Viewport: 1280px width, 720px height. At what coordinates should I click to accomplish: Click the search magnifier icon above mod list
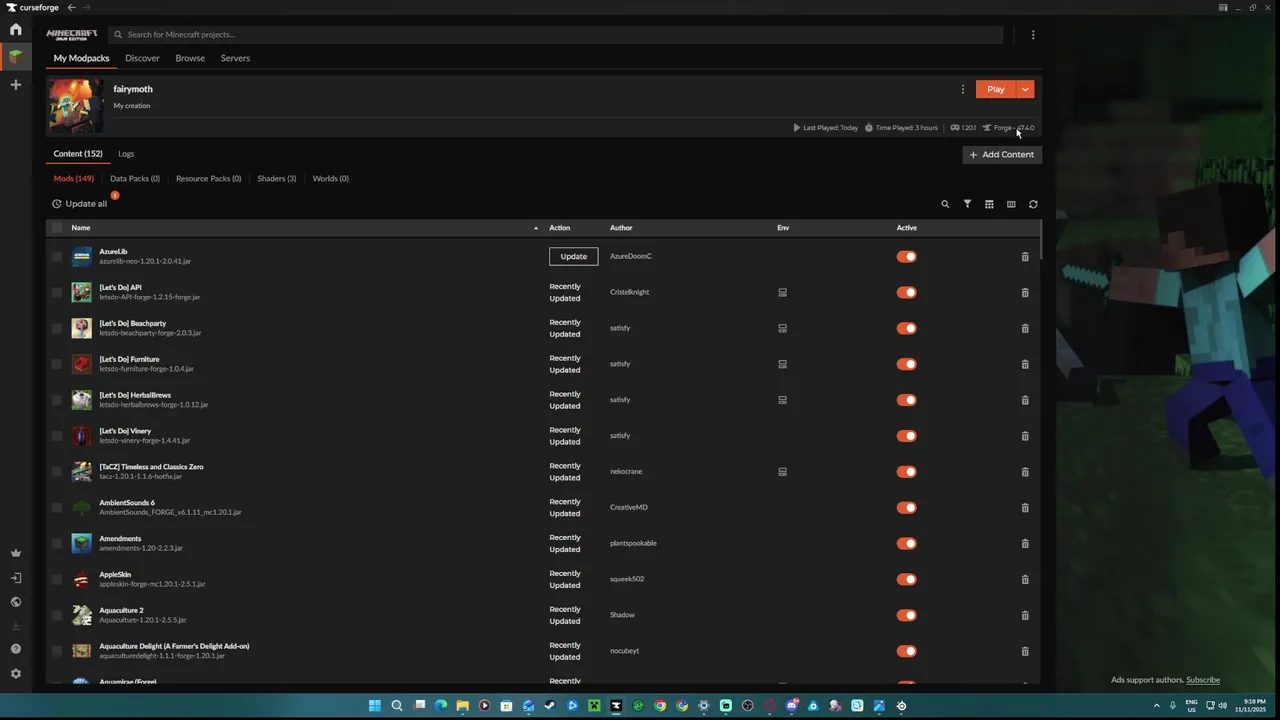point(945,204)
